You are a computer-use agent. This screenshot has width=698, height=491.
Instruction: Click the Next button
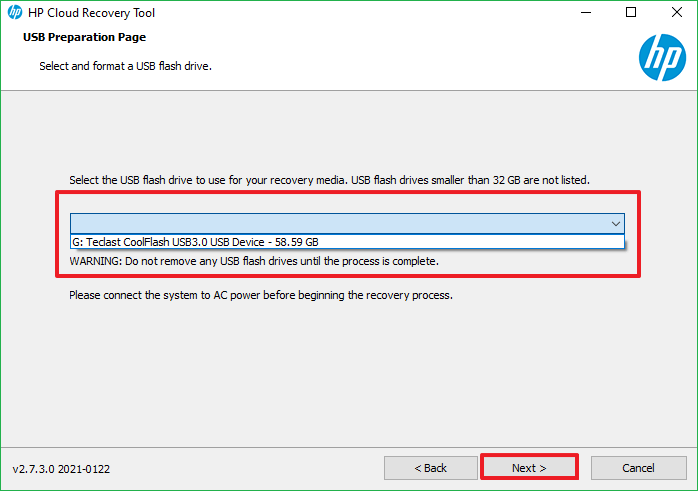point(529,467)
